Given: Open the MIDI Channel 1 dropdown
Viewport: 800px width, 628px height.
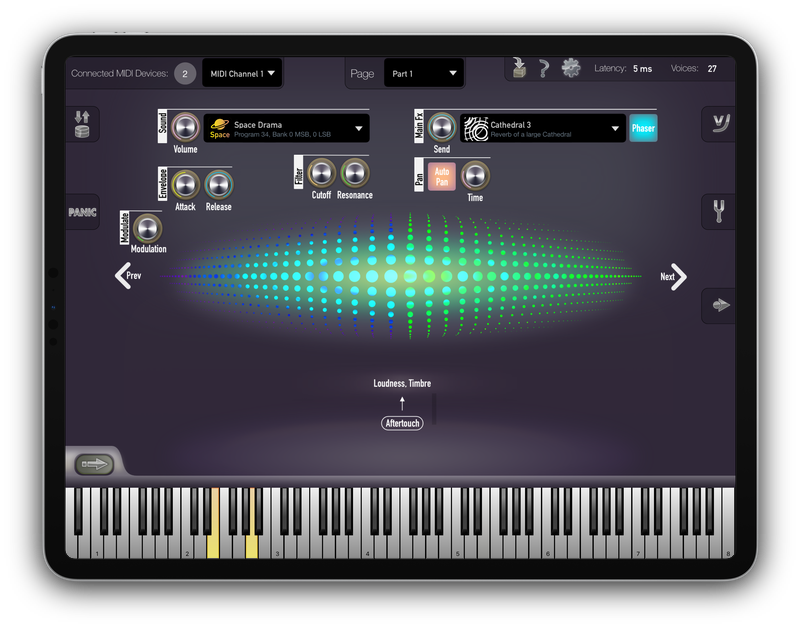Looking at the screenshot, I should tap(242, 73).
